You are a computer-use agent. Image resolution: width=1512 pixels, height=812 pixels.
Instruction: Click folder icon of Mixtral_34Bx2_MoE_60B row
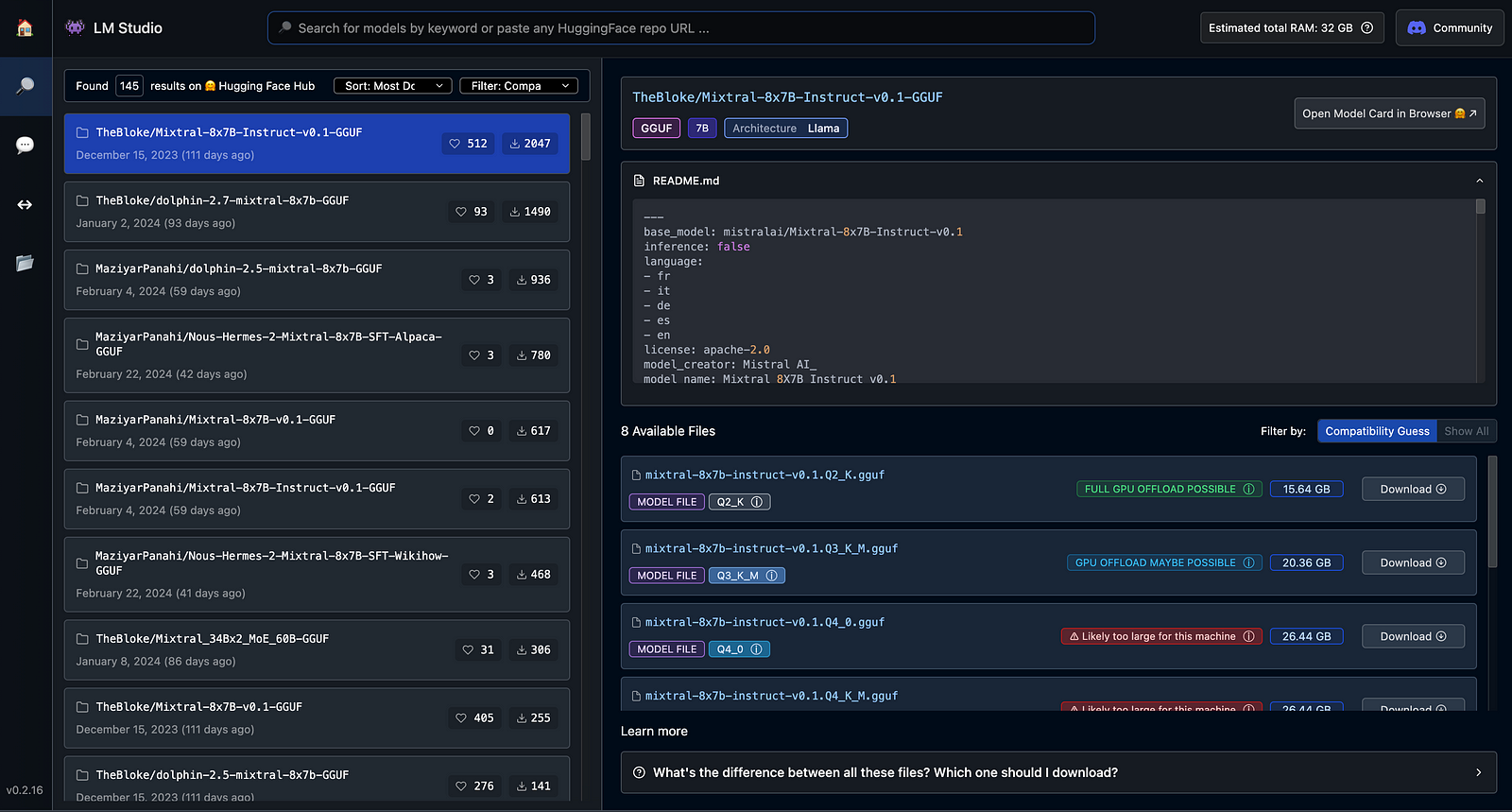tap(82, 639)
